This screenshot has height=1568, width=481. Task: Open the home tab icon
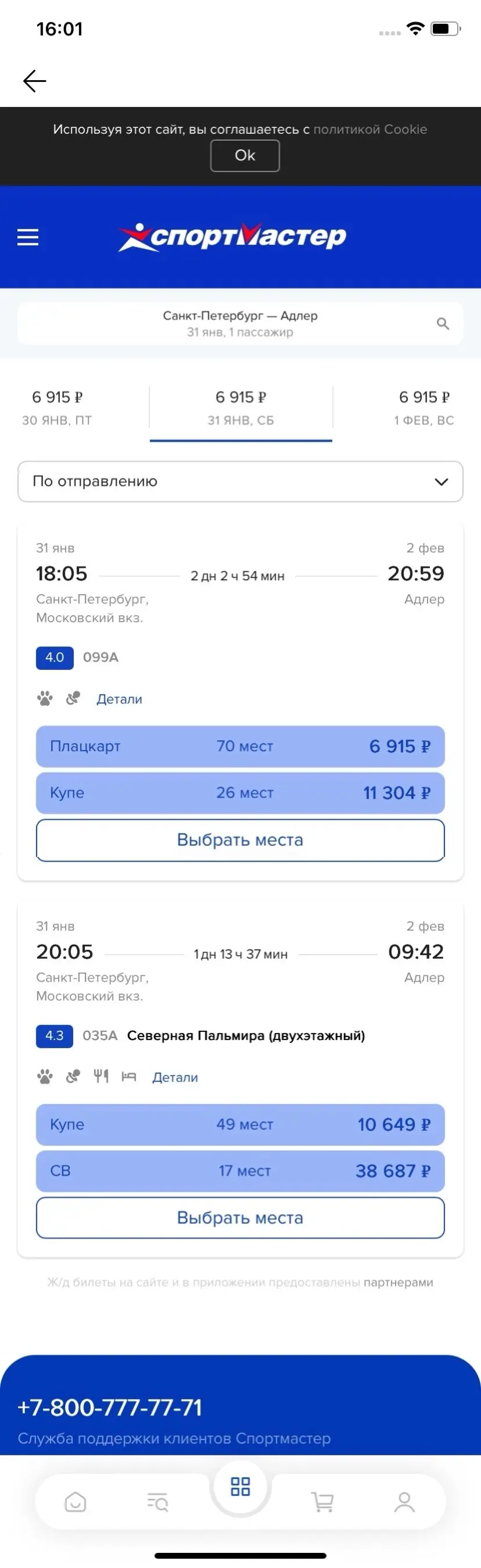76,1502
